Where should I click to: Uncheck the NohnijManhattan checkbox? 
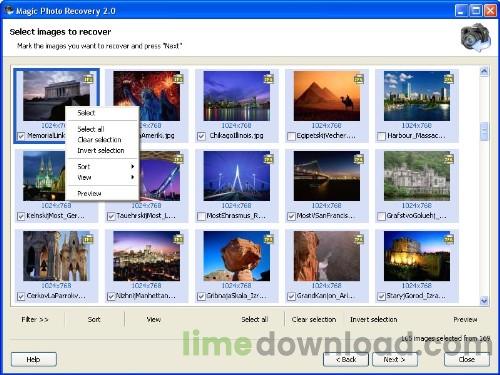tap(111, 296)
